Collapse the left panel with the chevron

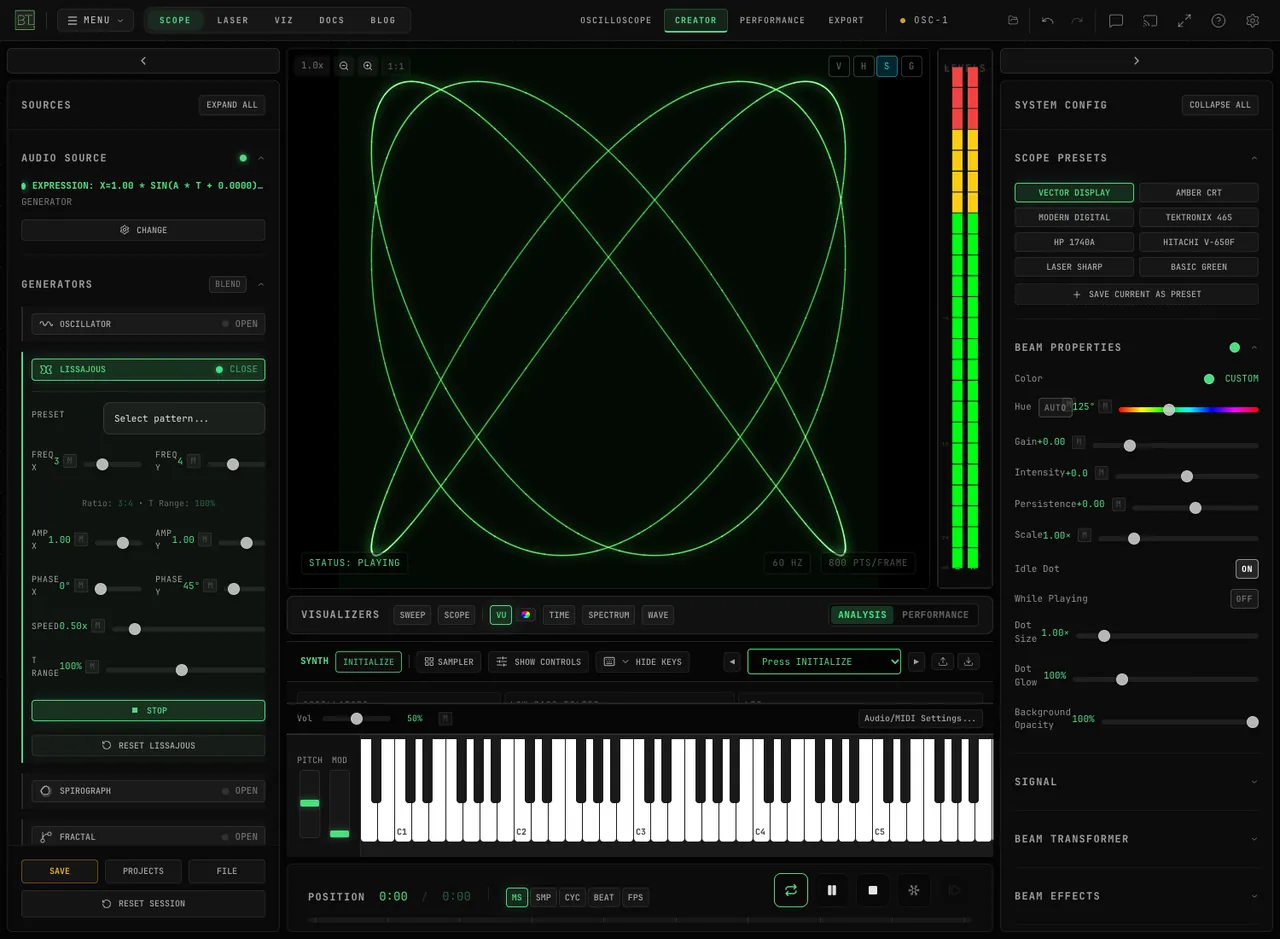[x=143, y=61]
